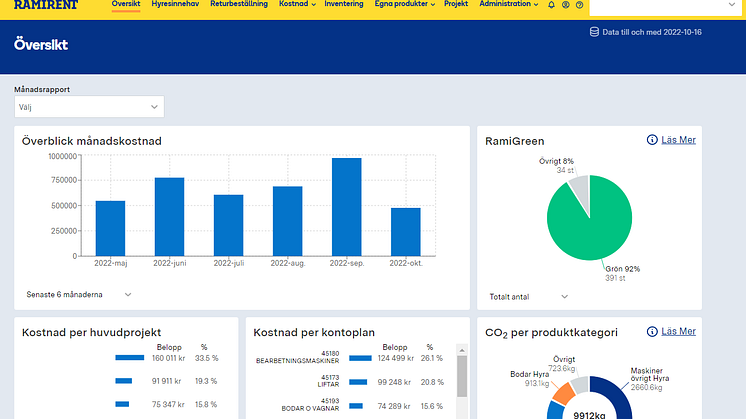Image resolution: width=746 pixels, height=419 pixels.
Task: Click the 45180 BEARBETNINGSMASKINER row label
Action: (x=298, y=357)
